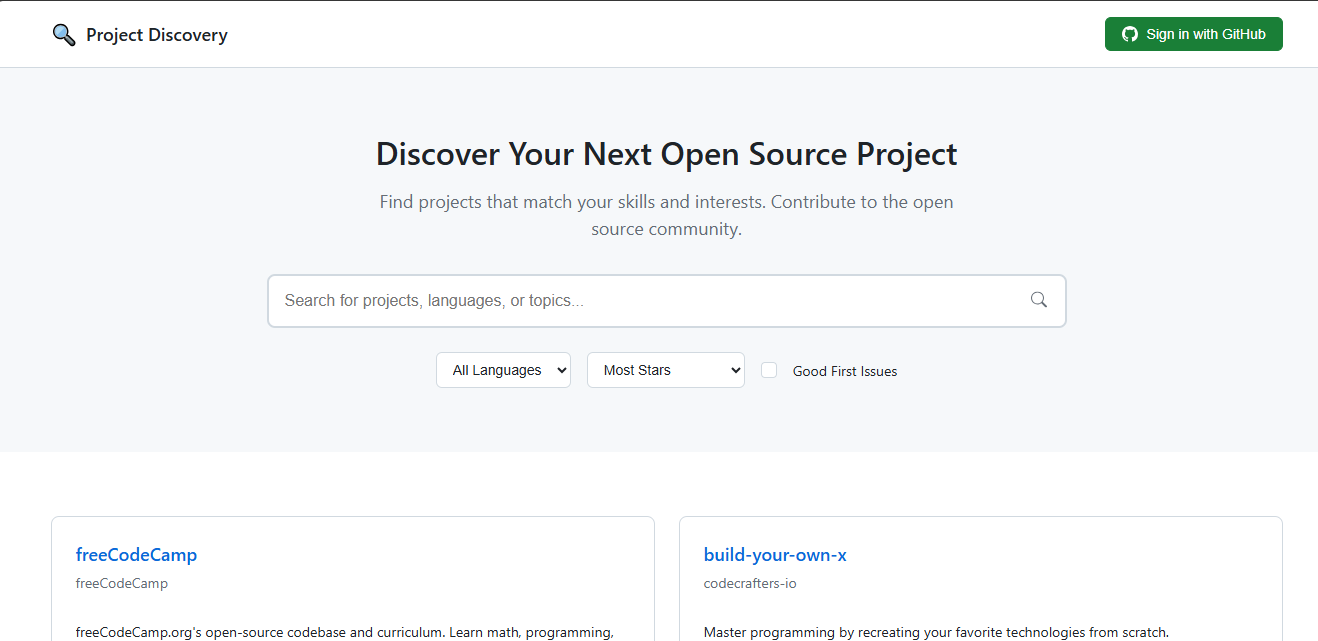The height and width of the screenshot is (641, 1318).
Task: Click the freeCodeCamp owner name text
Action: [122, 583]
